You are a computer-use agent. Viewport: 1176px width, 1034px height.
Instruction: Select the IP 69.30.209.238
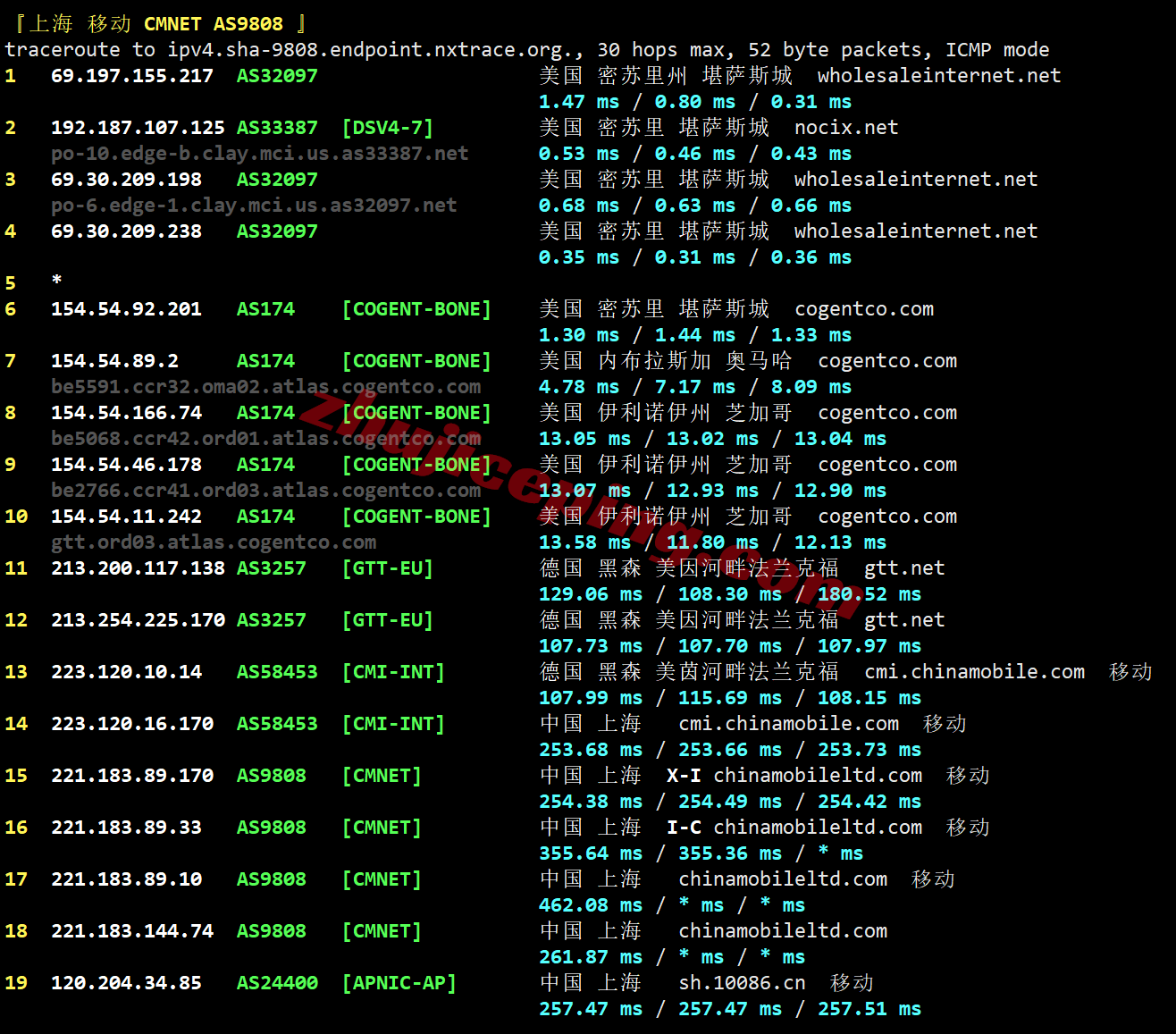point(126,231)
